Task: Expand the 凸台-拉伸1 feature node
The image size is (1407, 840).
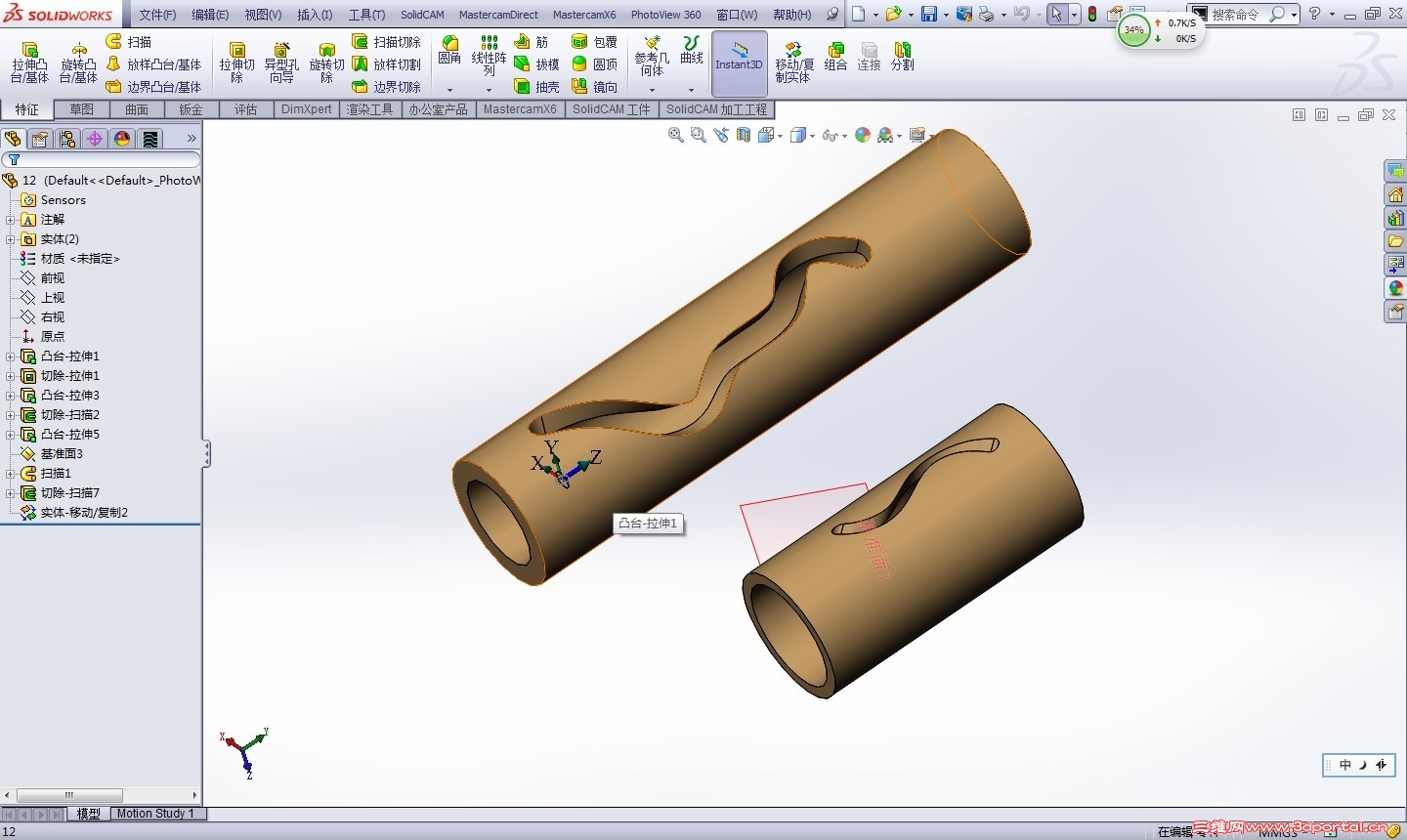Action: click(11, 357)
